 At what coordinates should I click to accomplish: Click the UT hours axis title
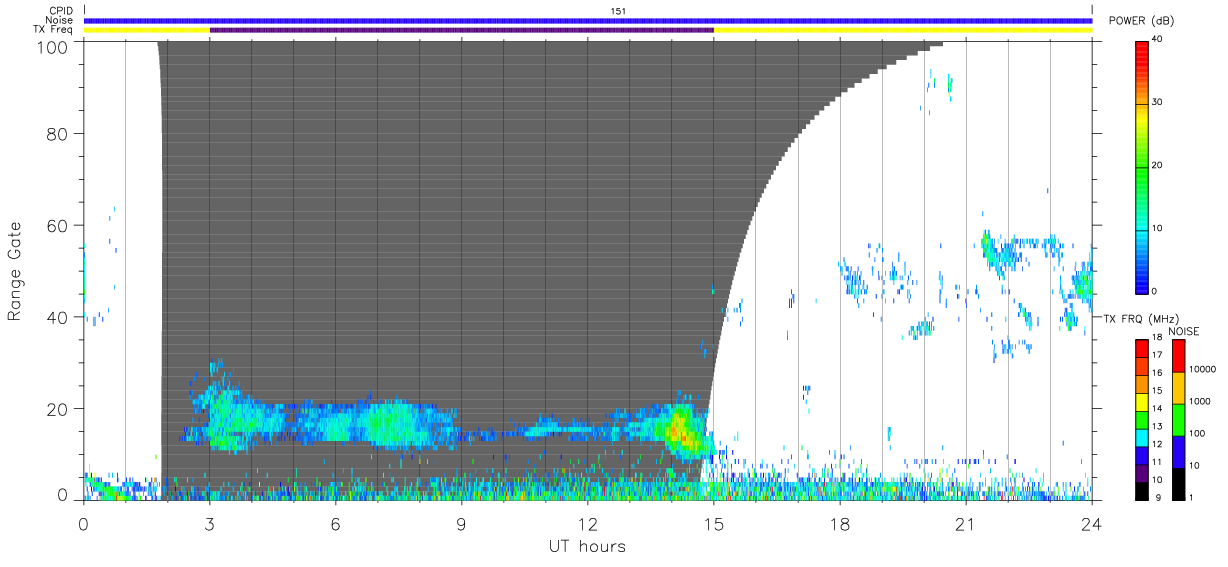click(x=587, y=546)
